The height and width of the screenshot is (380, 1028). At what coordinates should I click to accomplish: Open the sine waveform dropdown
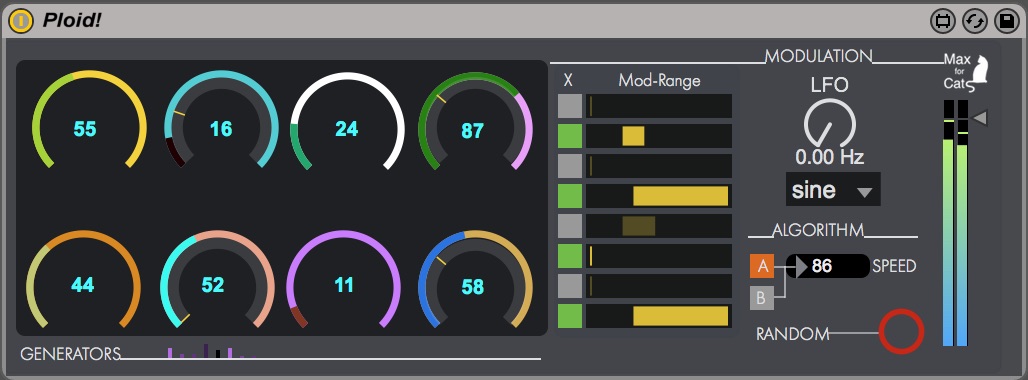(833, 190)
